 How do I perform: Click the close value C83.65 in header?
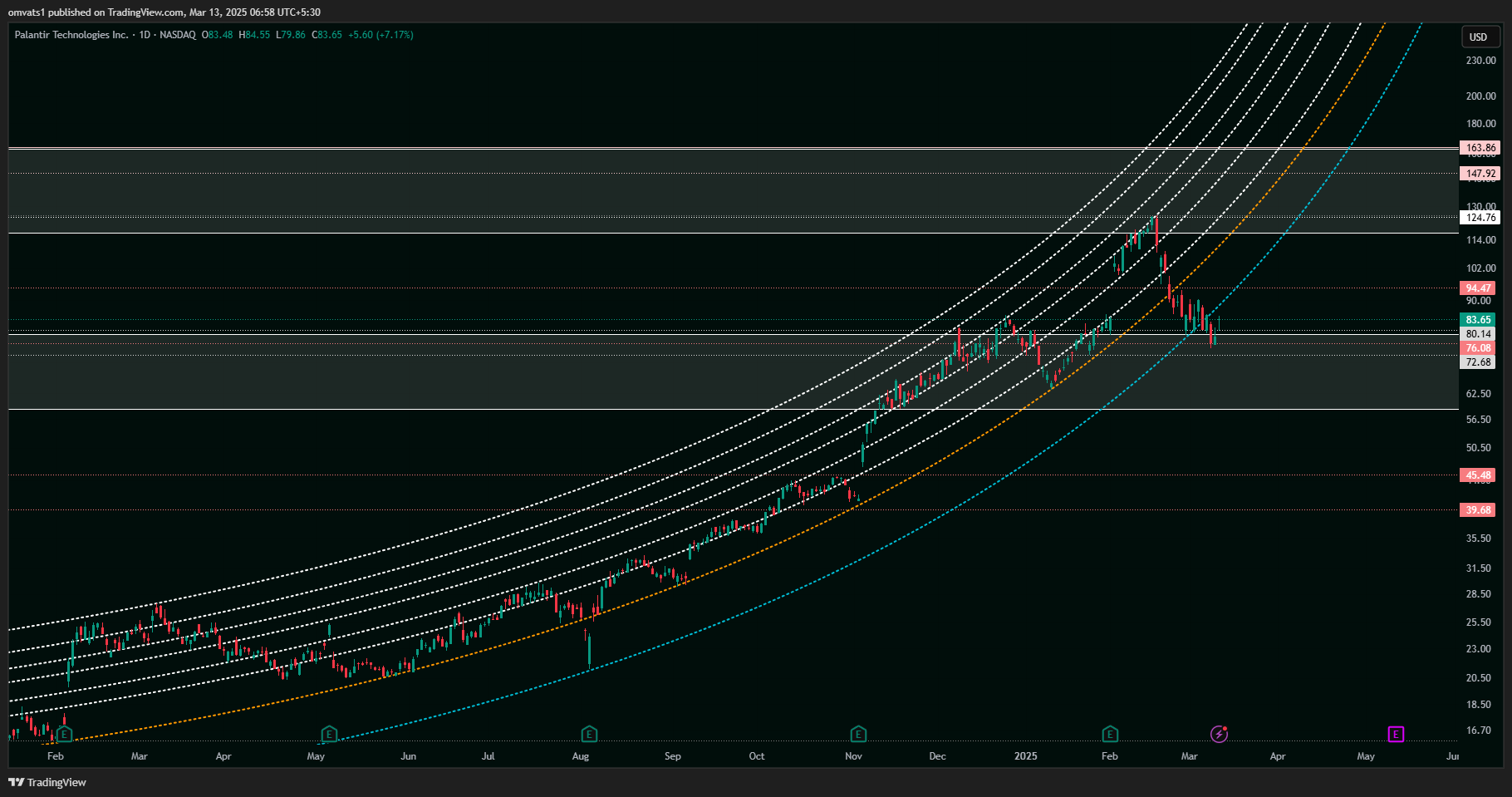(x=326, y=35)
